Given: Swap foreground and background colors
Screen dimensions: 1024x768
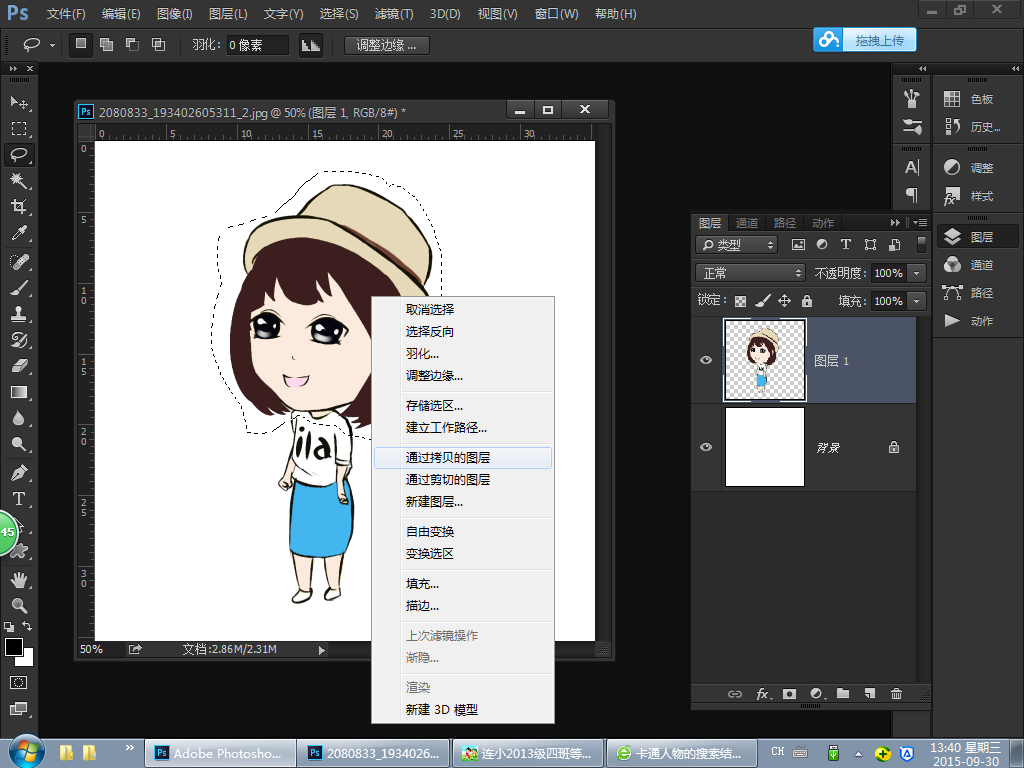Looking at the screenshot, I should coord(27,626).
